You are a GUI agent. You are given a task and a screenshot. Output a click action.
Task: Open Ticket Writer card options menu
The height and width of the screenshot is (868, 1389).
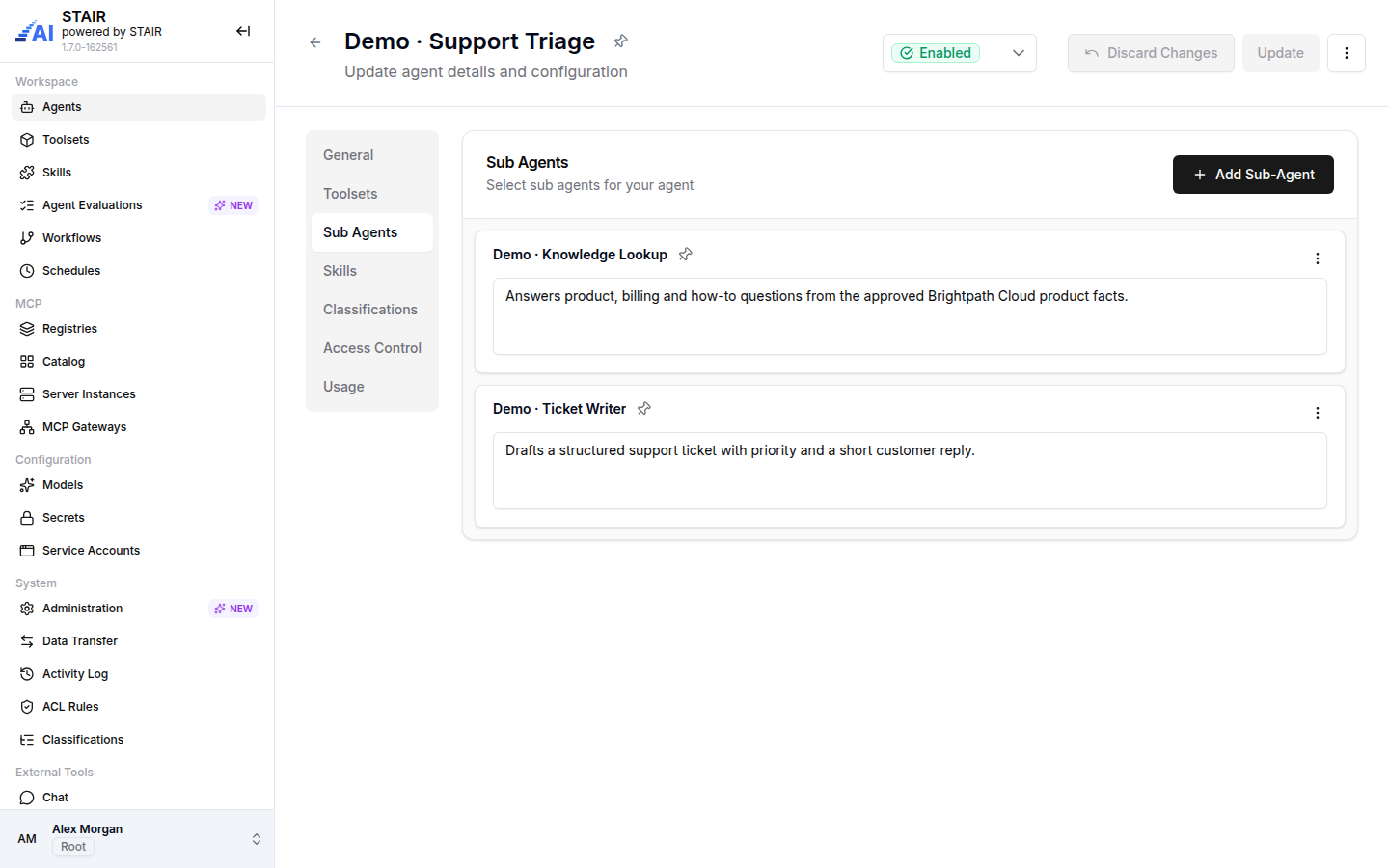tap(1318, 413)
